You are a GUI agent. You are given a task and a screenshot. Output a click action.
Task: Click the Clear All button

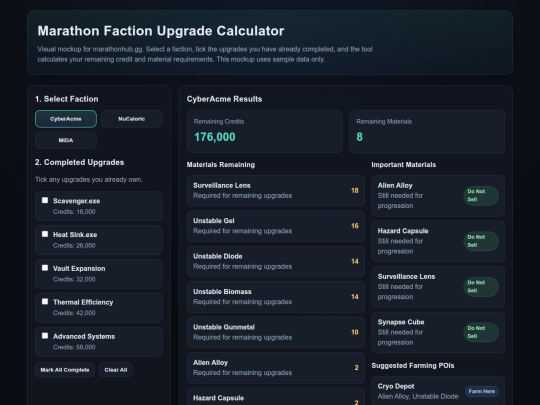tap(116, 370)
